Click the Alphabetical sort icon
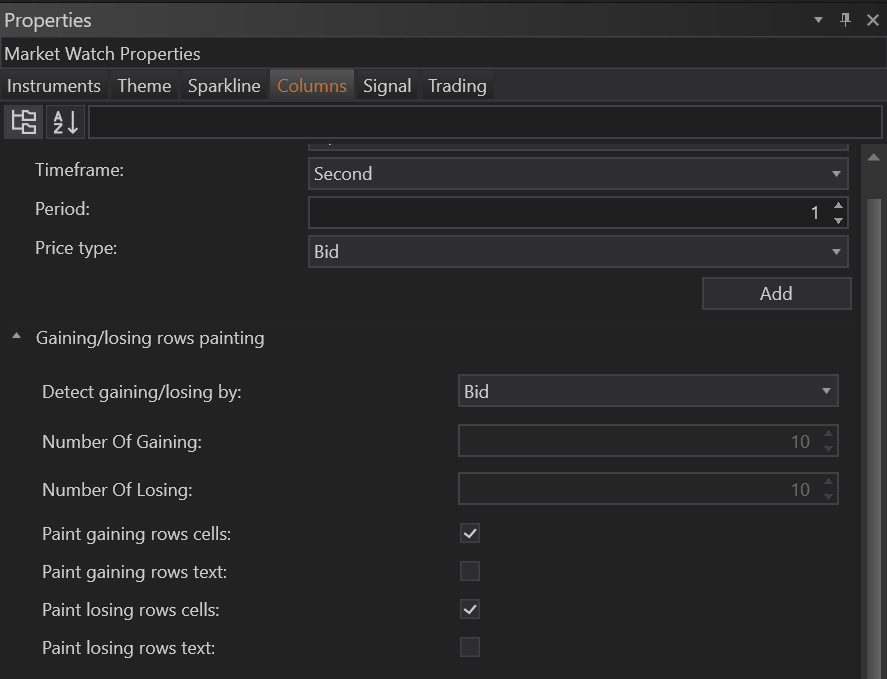 (66, 122)
